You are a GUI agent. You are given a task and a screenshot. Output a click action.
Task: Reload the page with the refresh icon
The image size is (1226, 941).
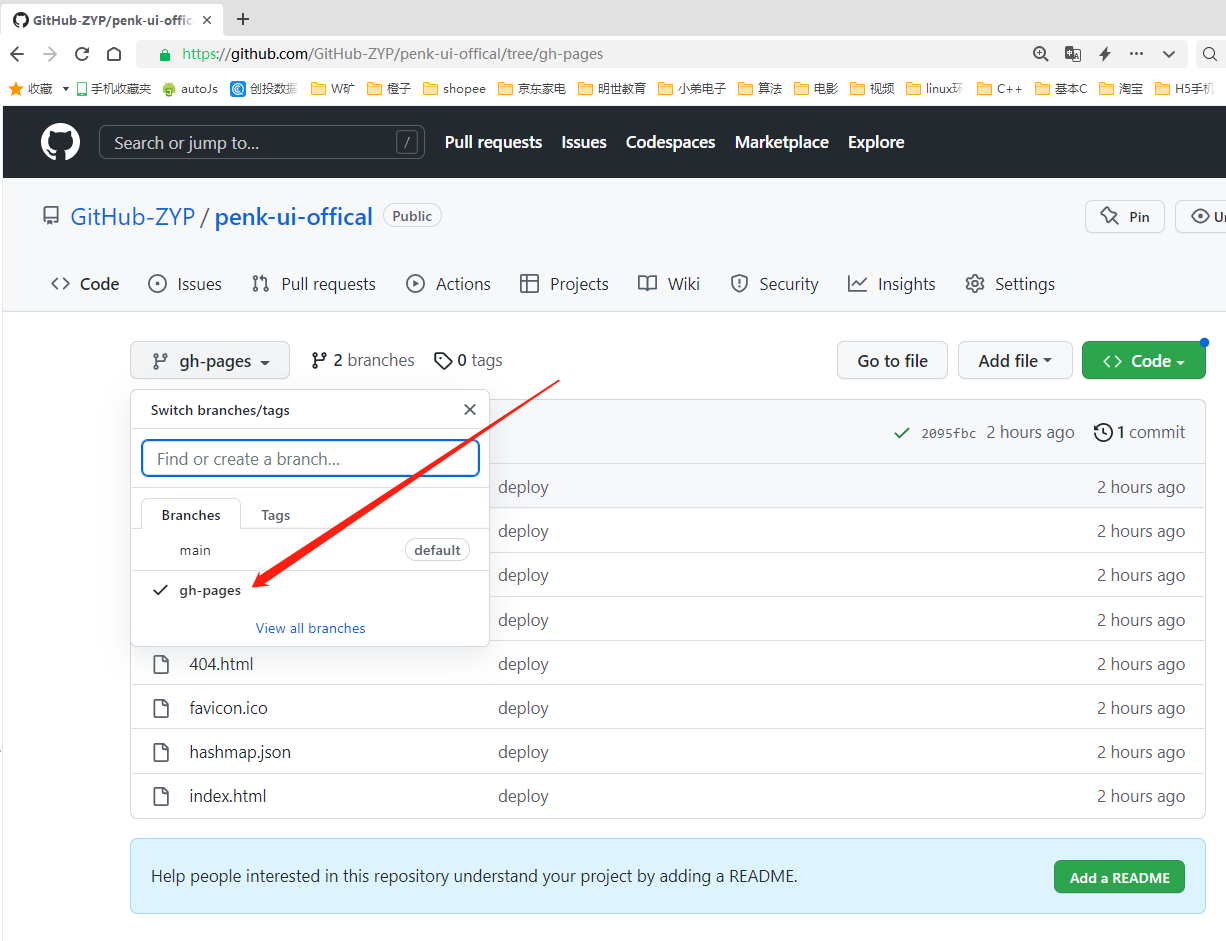coord(82,54)
